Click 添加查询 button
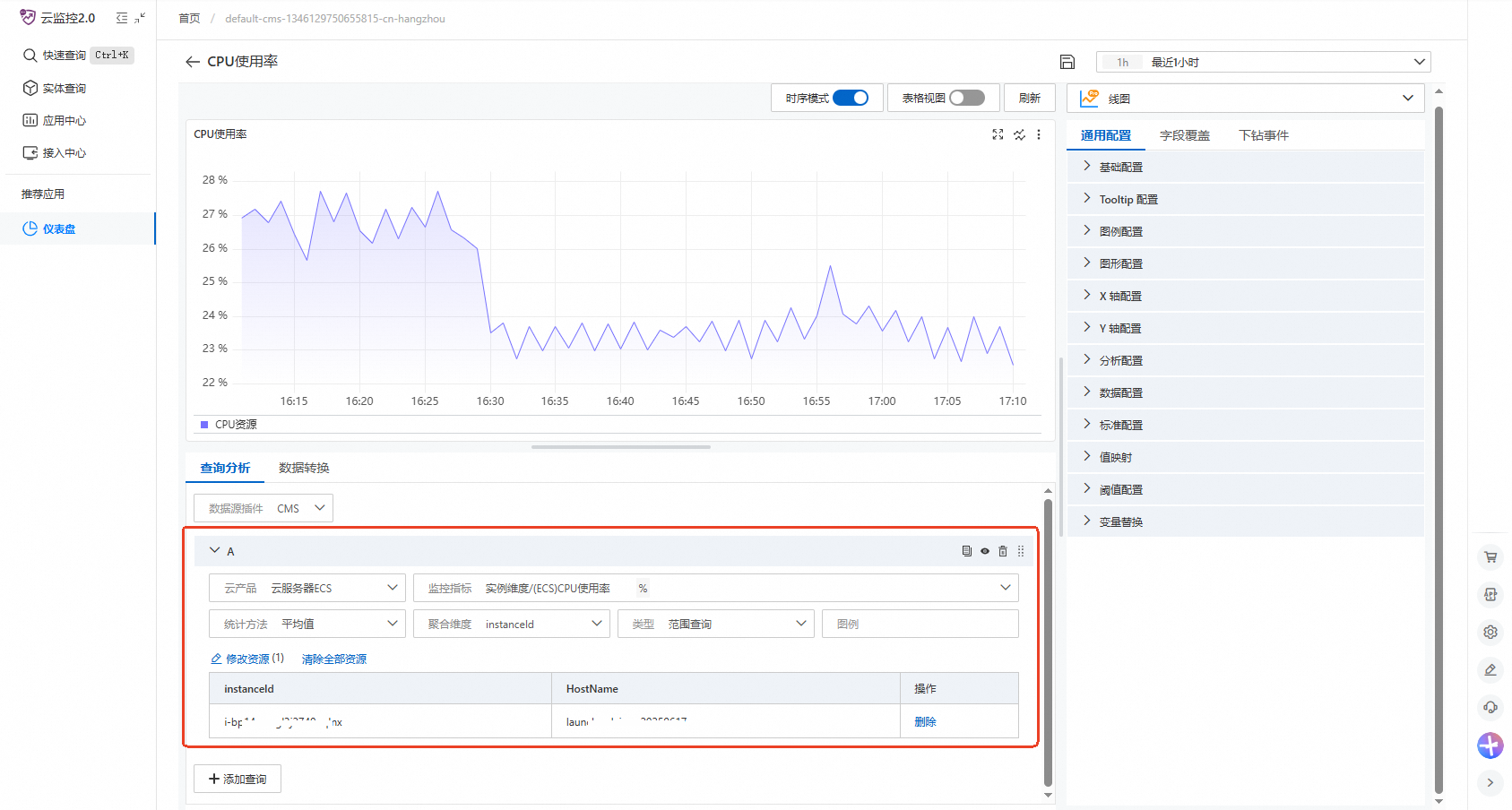Screen dimensions: 1512x810 pos(238,779)
